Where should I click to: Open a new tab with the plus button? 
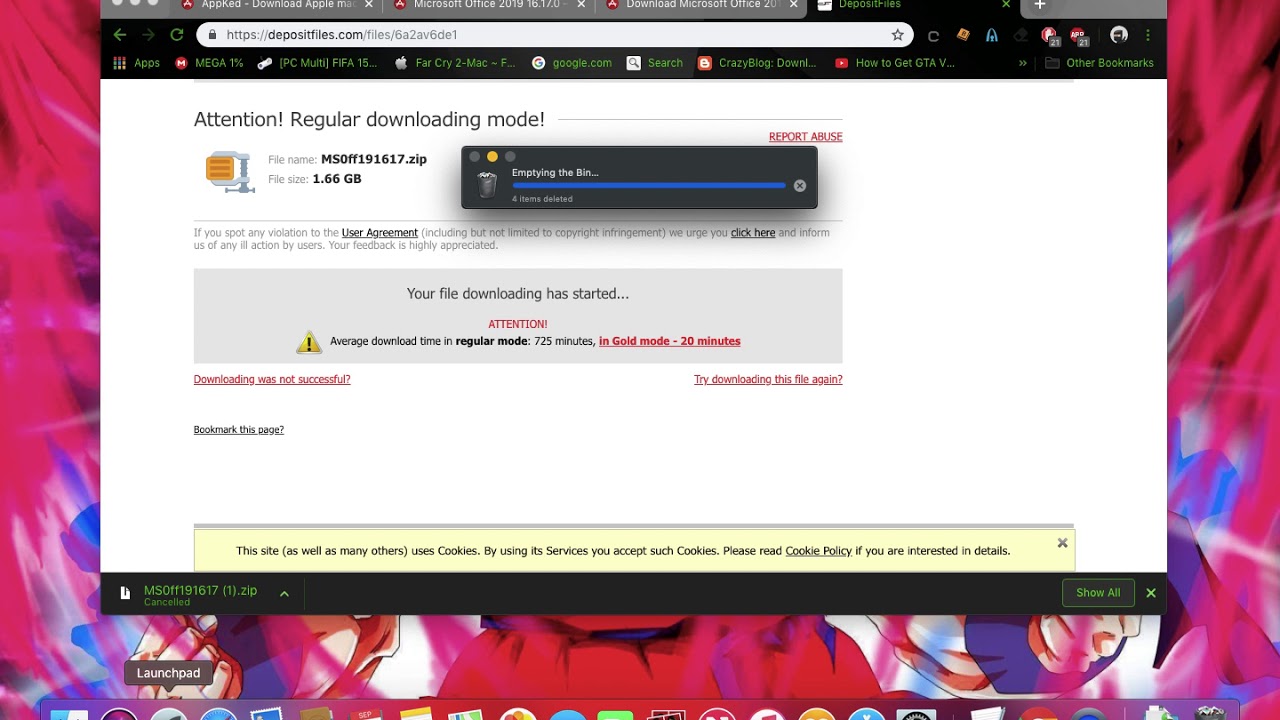tap(1039, 5)
